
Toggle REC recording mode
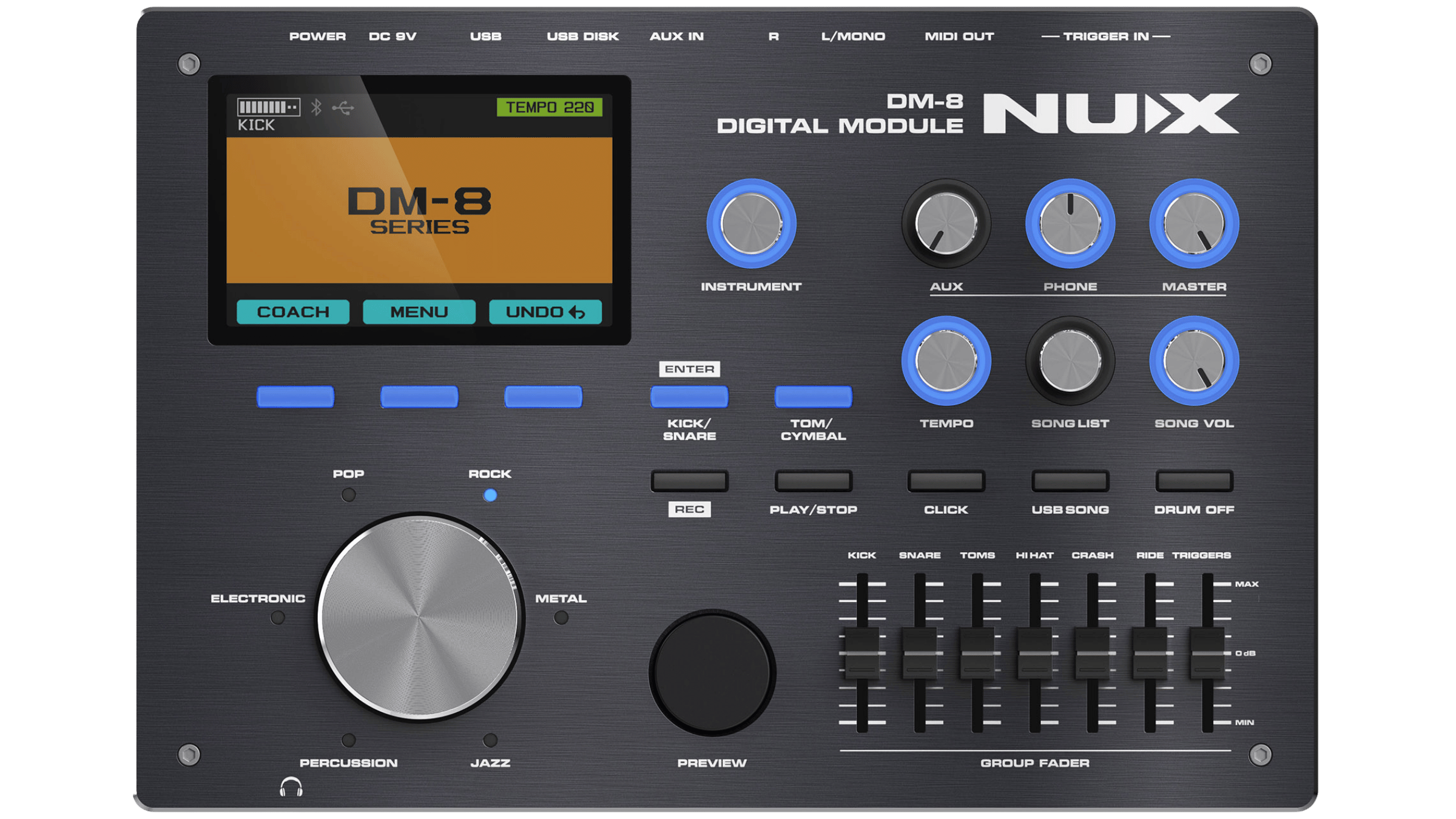(x=689, y=480)
